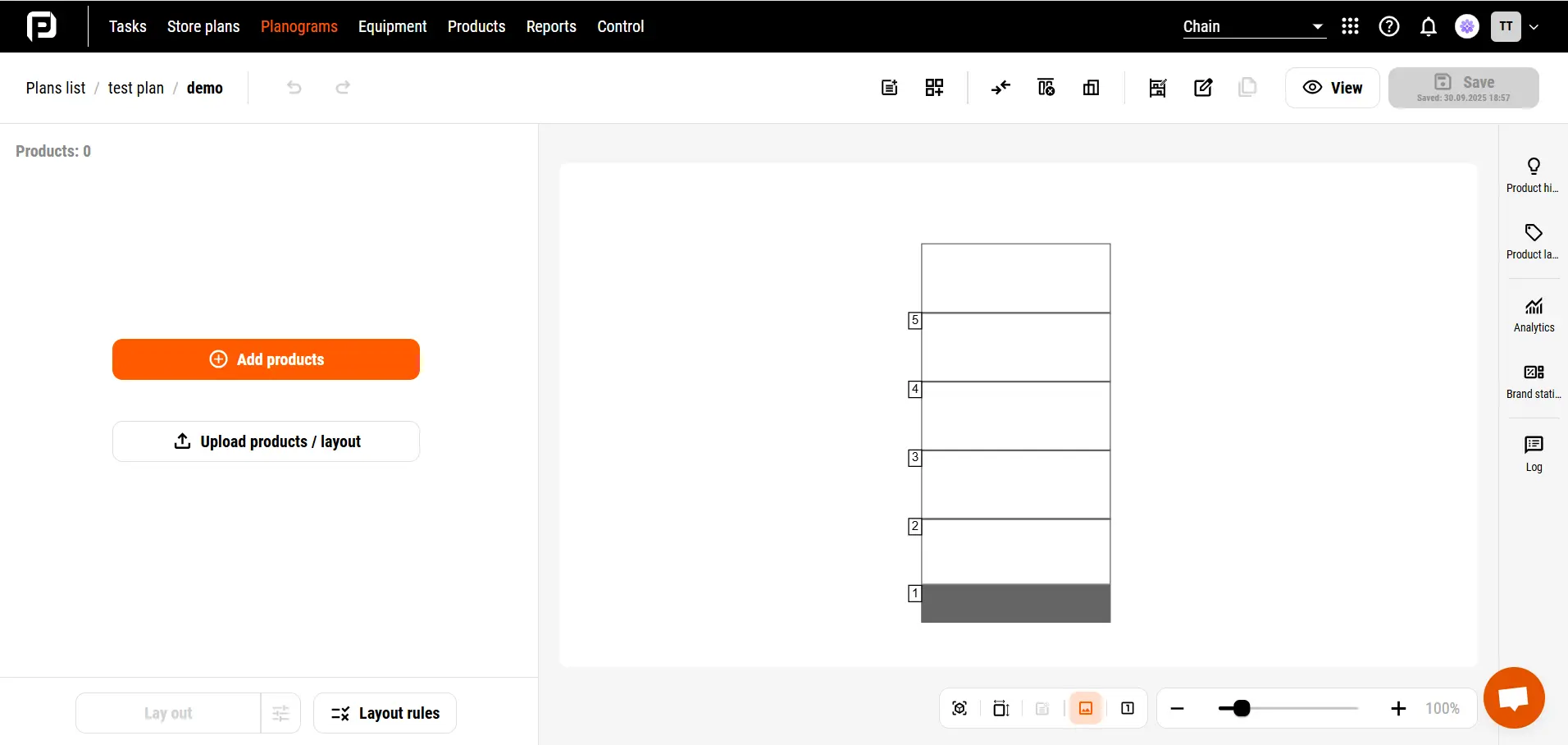Image resolution: width=1568 pixels, height=745 pixels.
Task: Go to the Equipment menu
Action: coord(392,27)
